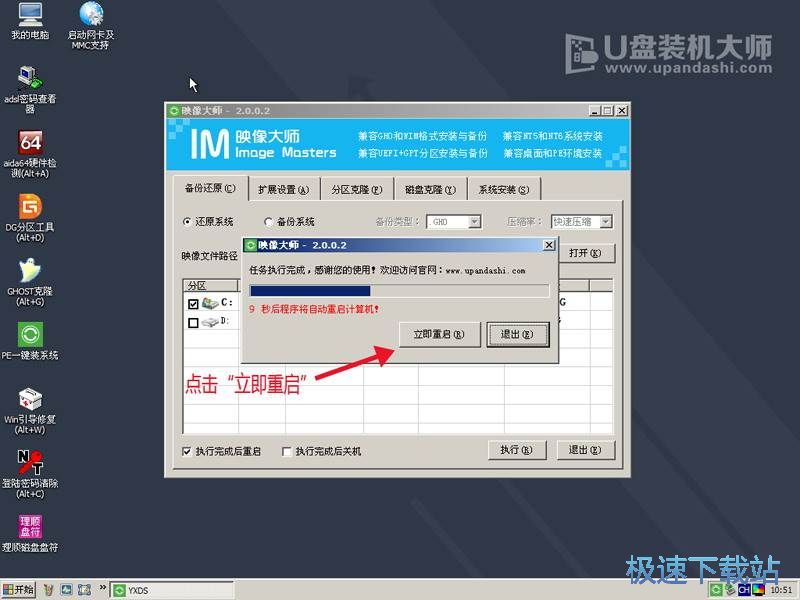800x600 pixels.
Task: Minimize the 映像大师 main window
Action: point(594,111)
